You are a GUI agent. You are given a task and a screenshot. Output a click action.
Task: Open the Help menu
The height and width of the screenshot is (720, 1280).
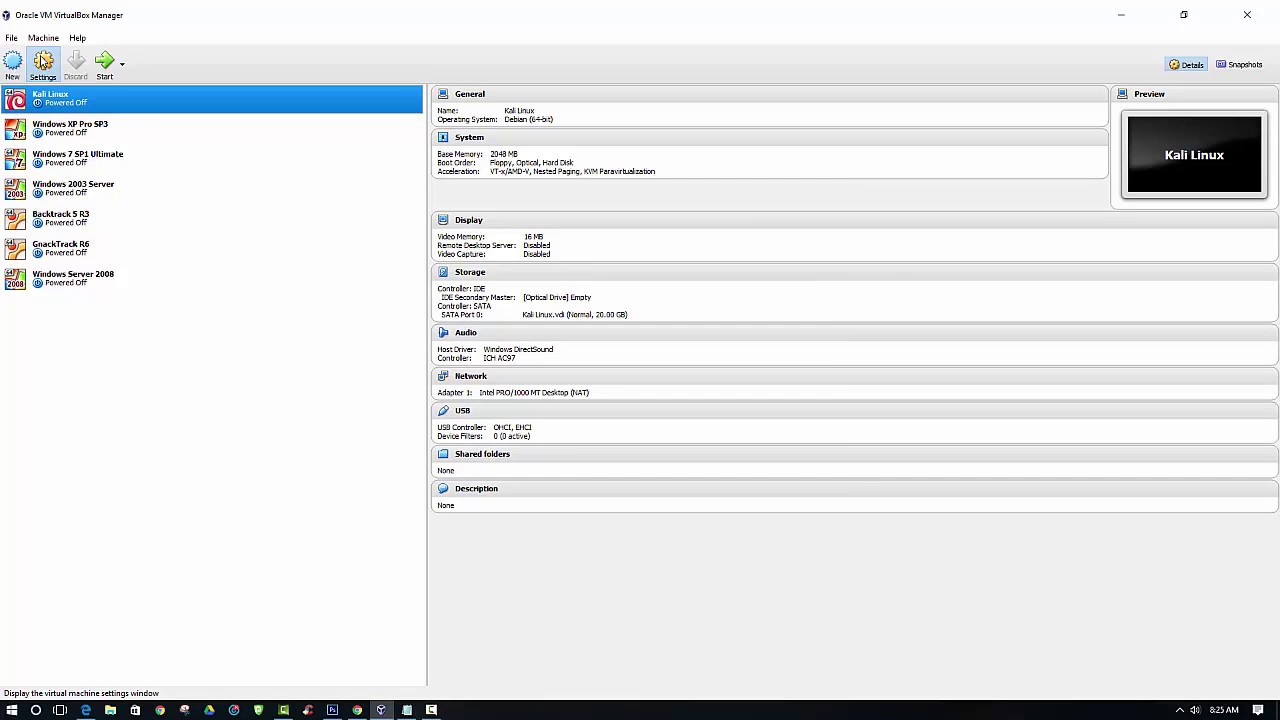point(77,38)
